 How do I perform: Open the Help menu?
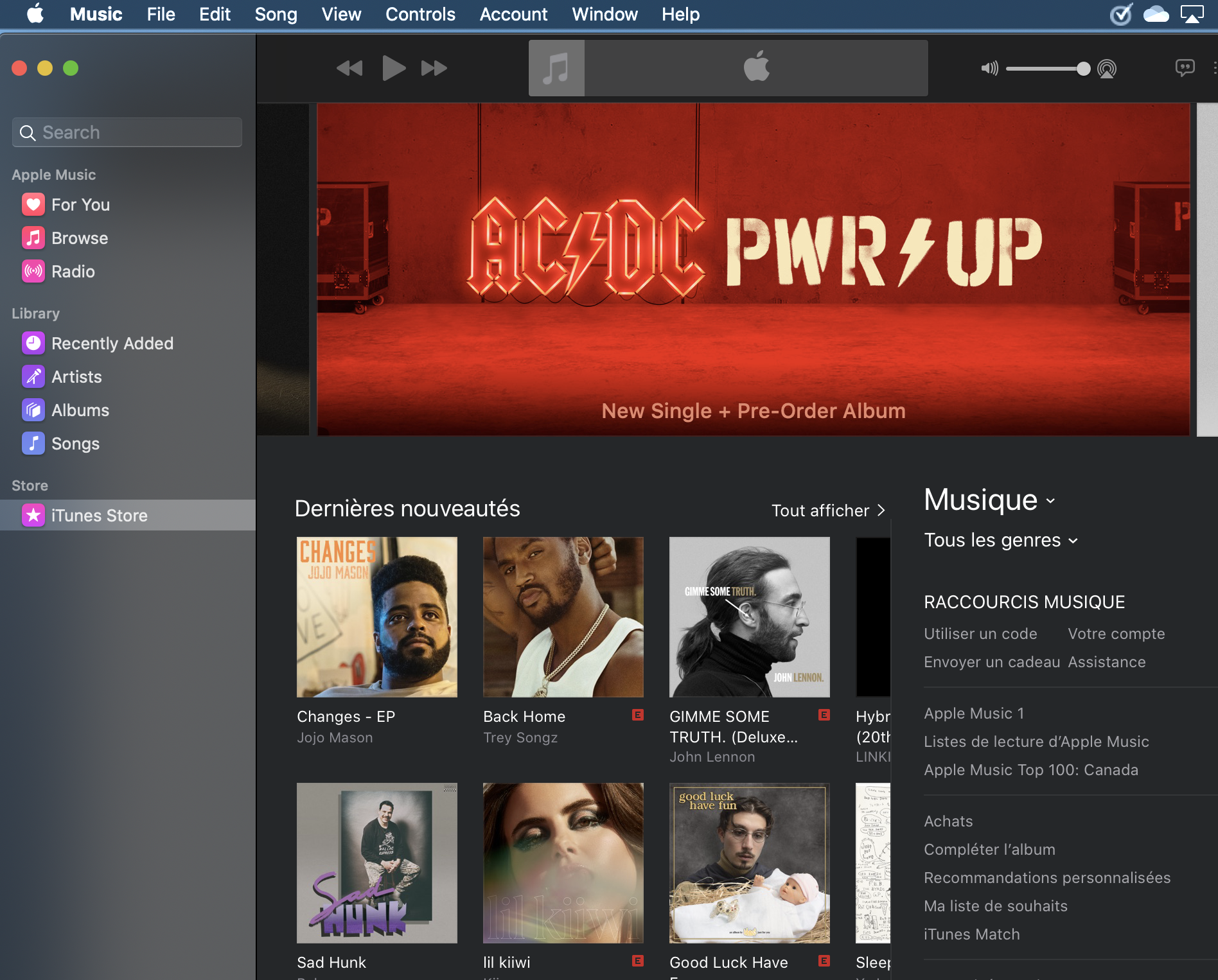click(680, 14)
